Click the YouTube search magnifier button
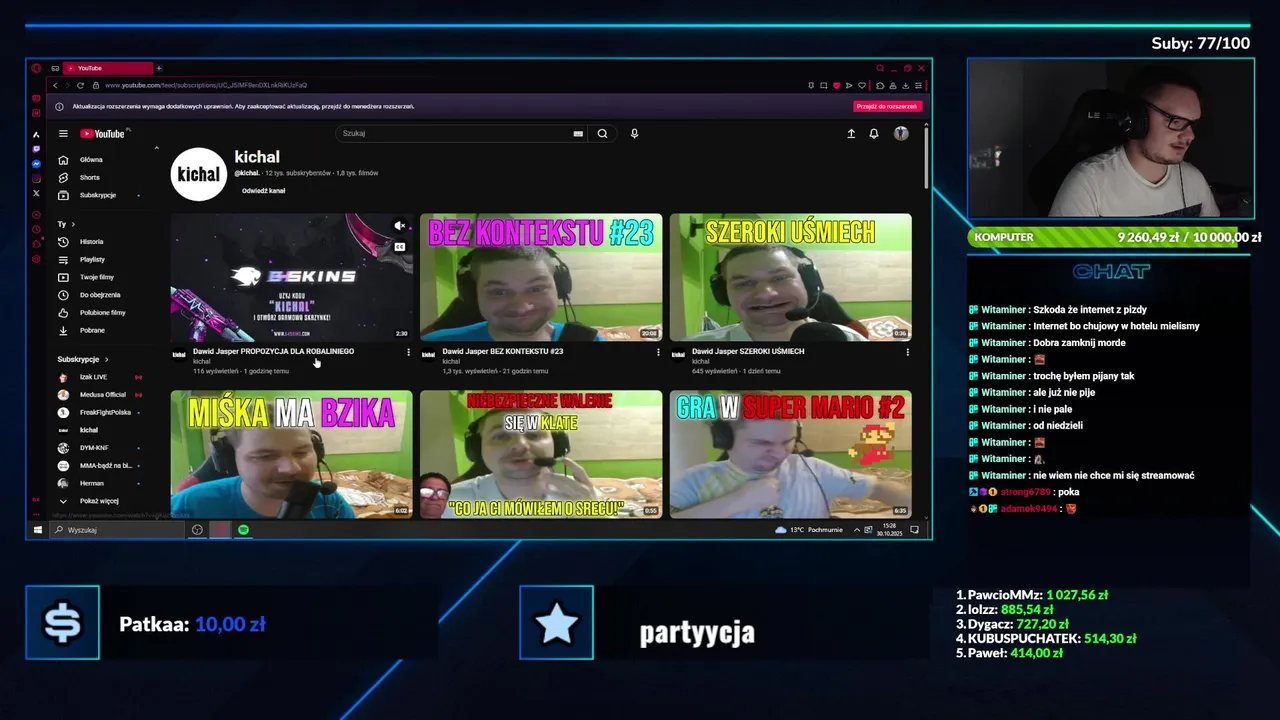Viewport: 1280px width, 720px height. tap(602, 133)
